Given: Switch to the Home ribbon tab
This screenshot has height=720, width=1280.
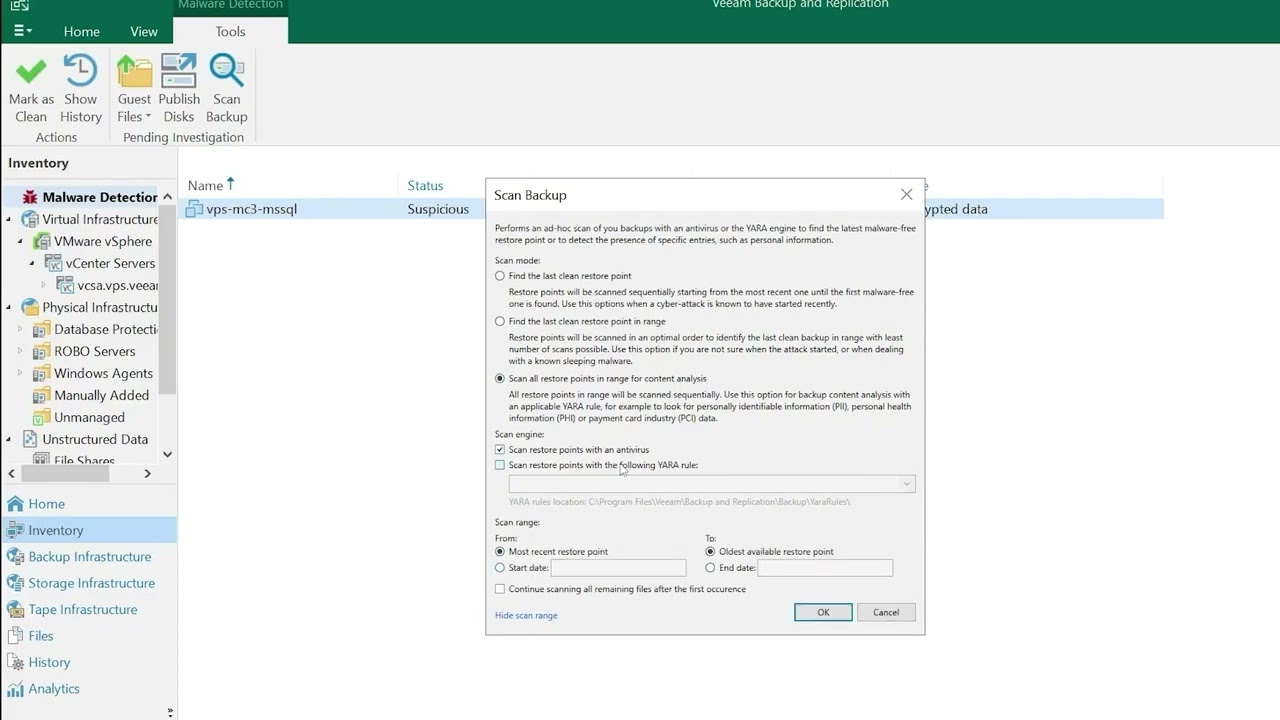Looking at the screenshot, I should coord(81,31).
